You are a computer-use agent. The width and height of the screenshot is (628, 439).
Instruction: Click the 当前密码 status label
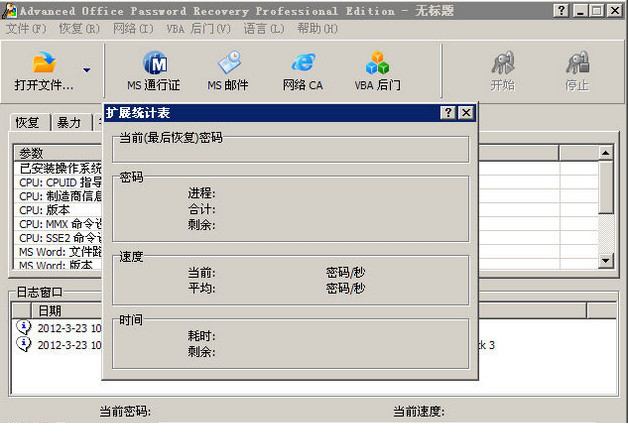[x=125, y=411]
